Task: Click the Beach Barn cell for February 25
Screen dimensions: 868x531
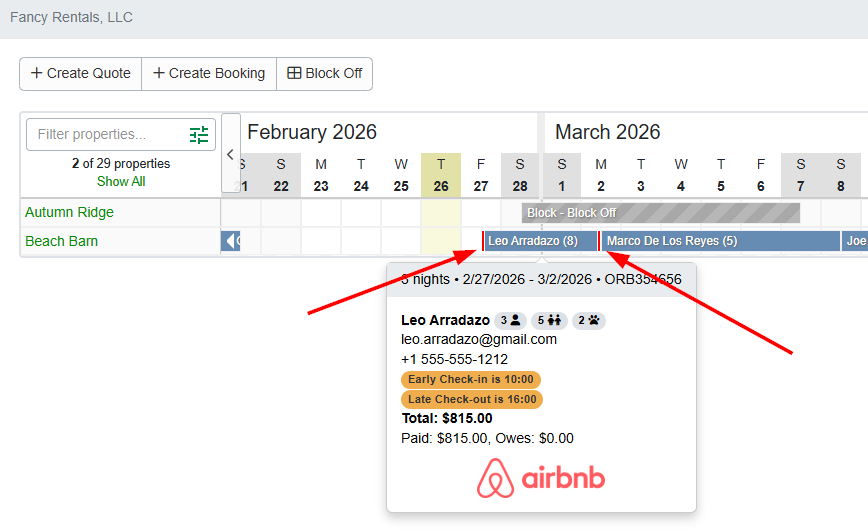Action: (x=401, y=241)
